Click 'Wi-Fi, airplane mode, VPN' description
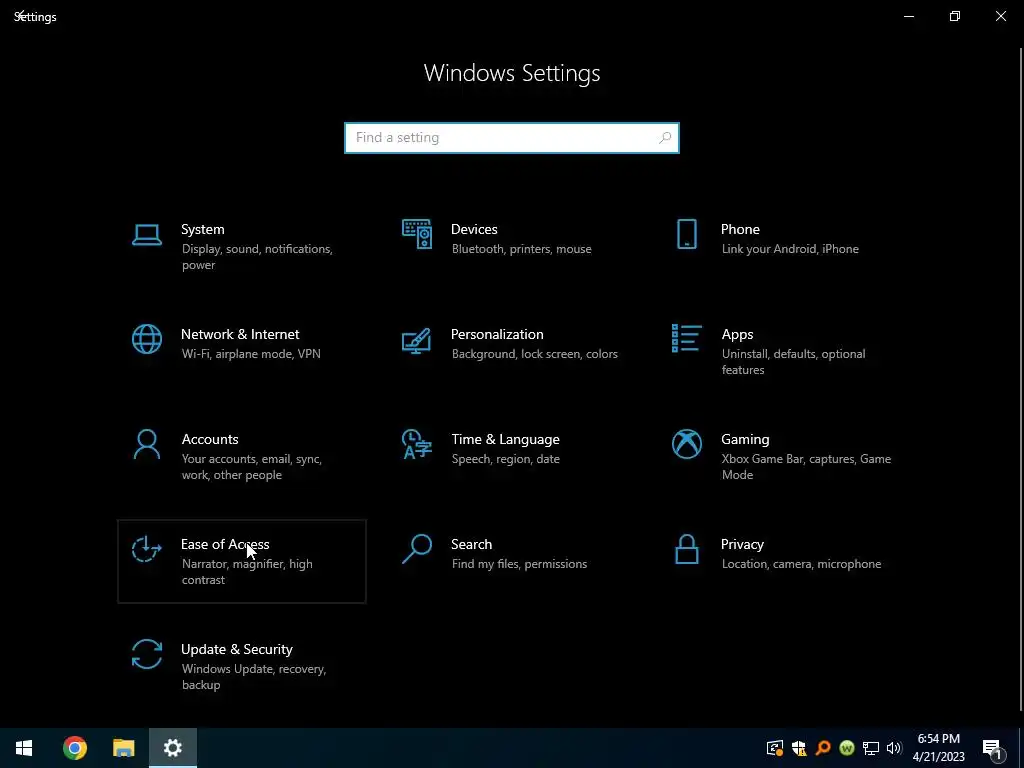 tap(251, 354)
